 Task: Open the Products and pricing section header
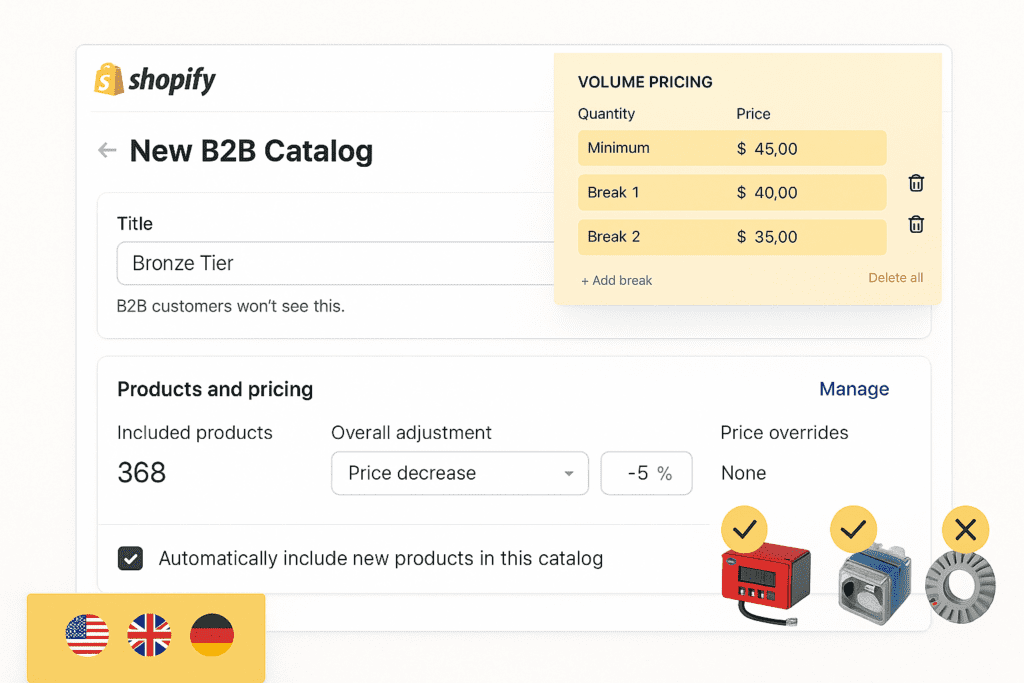215,390
